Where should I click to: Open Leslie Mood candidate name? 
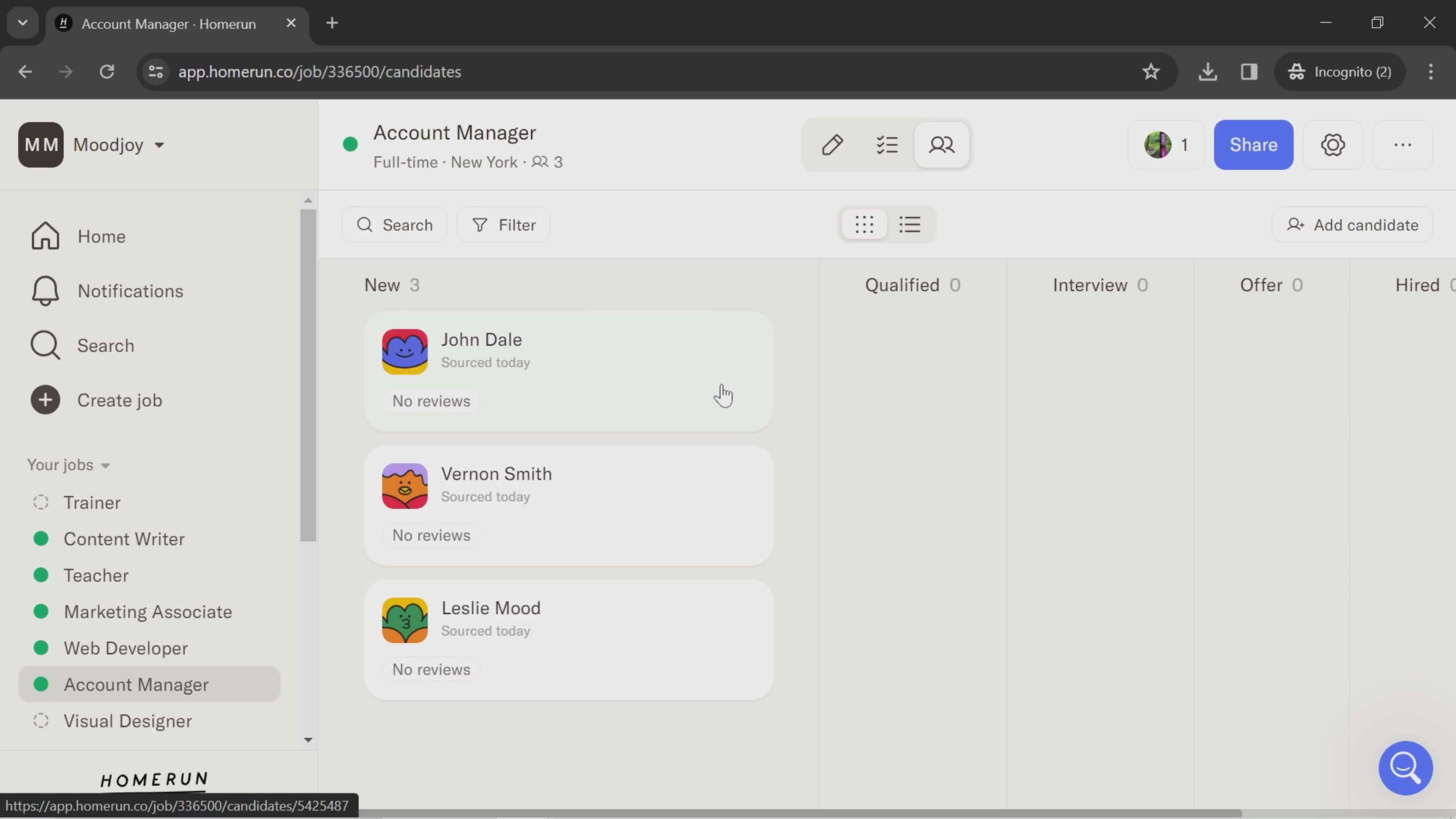pos(491,607)
